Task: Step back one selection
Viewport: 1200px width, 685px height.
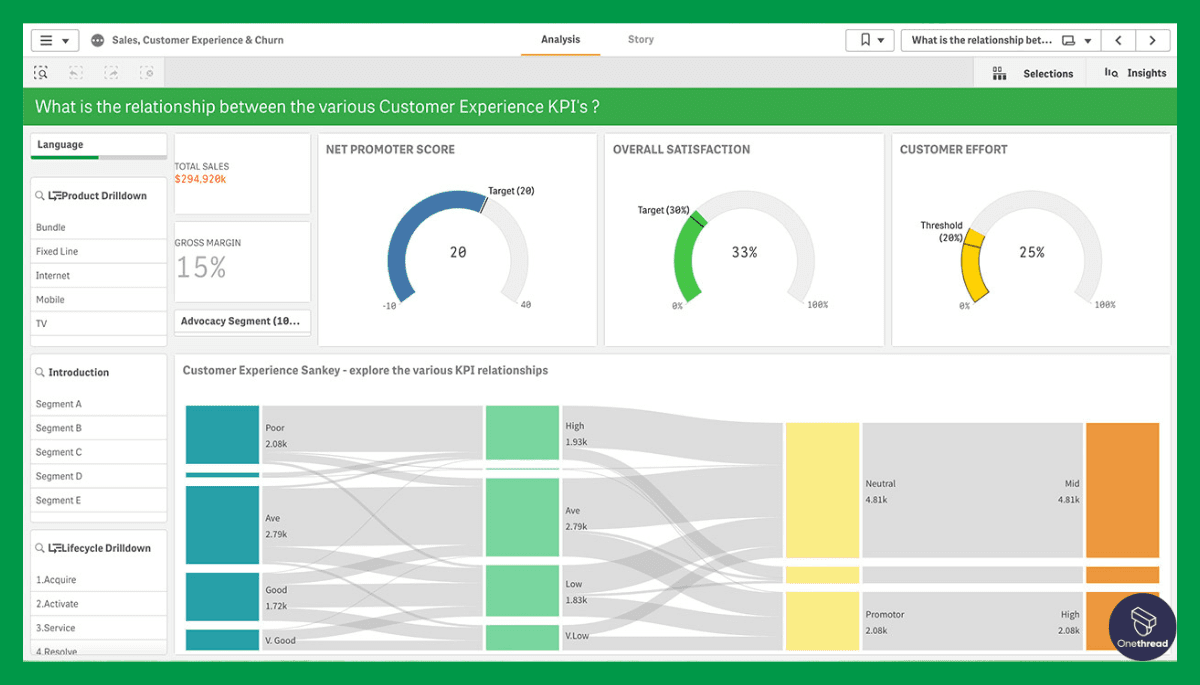Action: pos(76,73)
